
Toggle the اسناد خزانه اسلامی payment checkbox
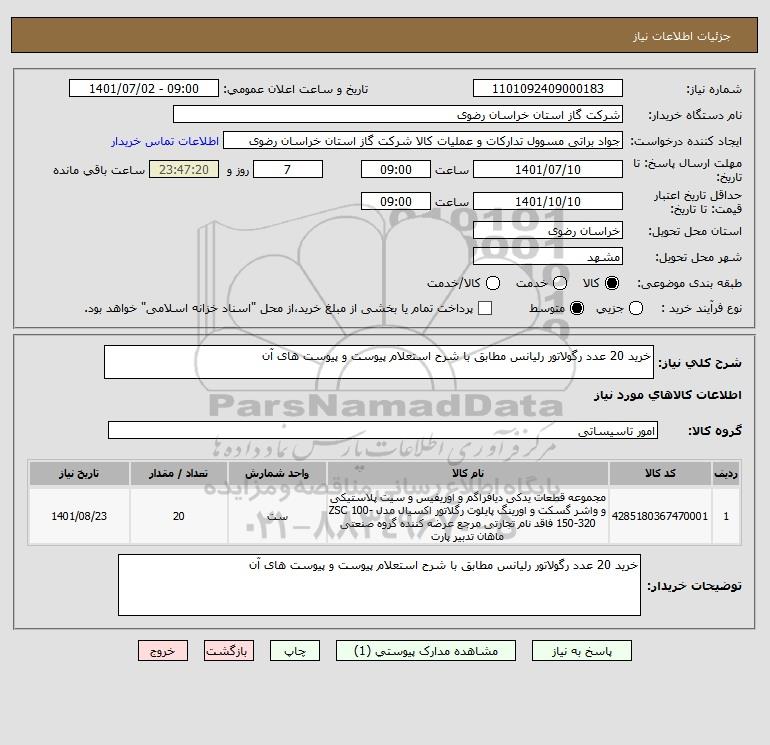[485, 308]
